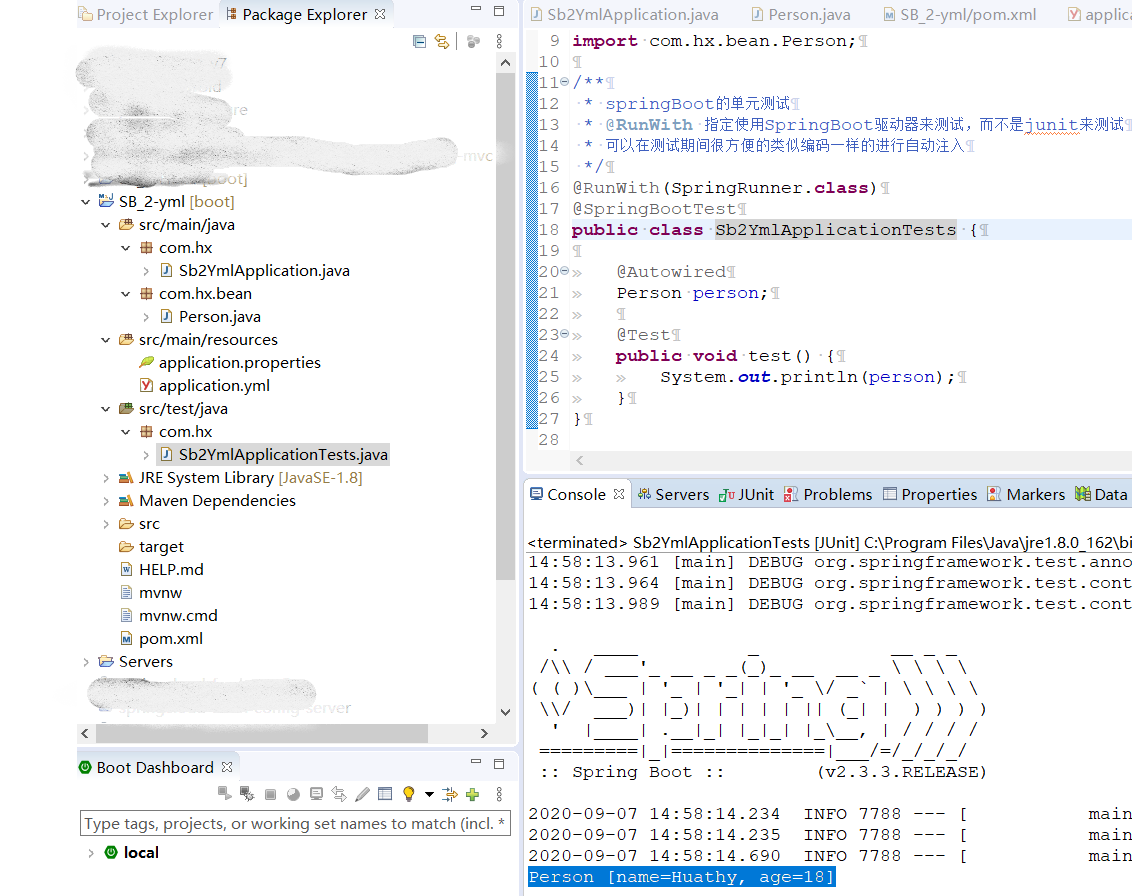Collapse the SB_2-yml project node

click(x=86, y=201)
